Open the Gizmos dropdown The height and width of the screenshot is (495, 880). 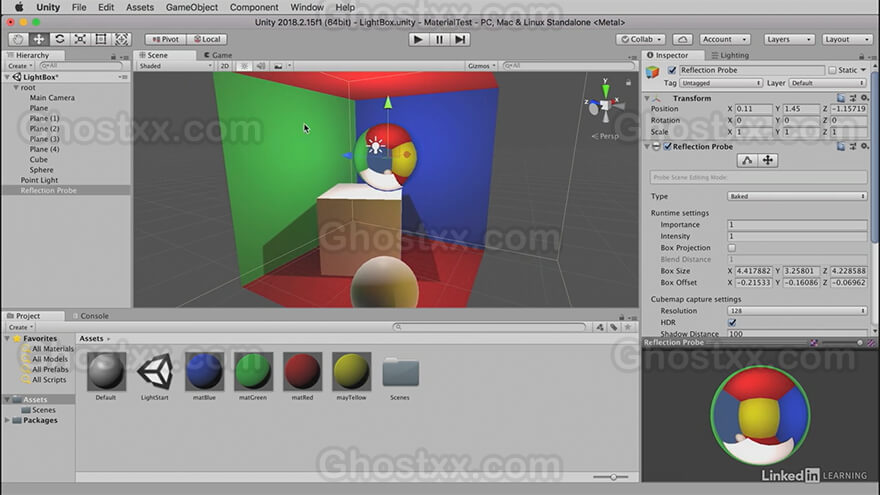click(x=482, y=66)
